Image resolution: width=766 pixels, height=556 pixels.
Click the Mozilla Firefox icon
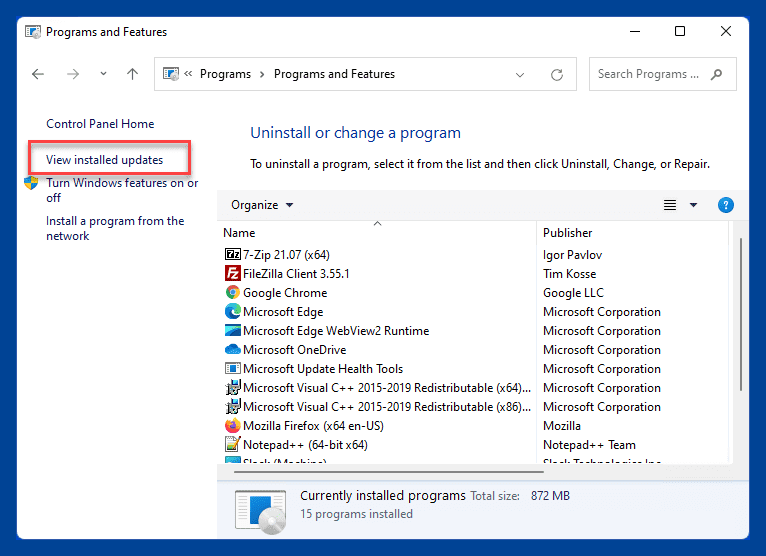pos(233,426)
